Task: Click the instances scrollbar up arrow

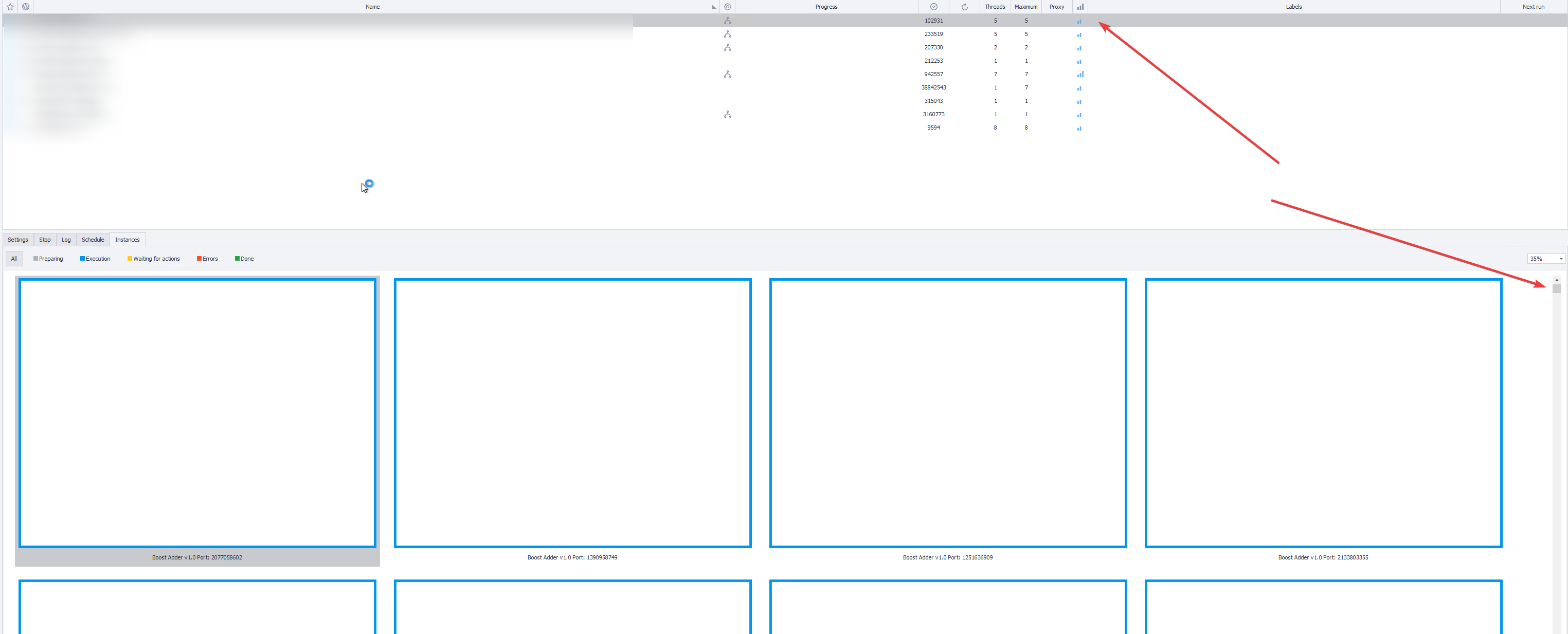Action: click(1557, 280)
